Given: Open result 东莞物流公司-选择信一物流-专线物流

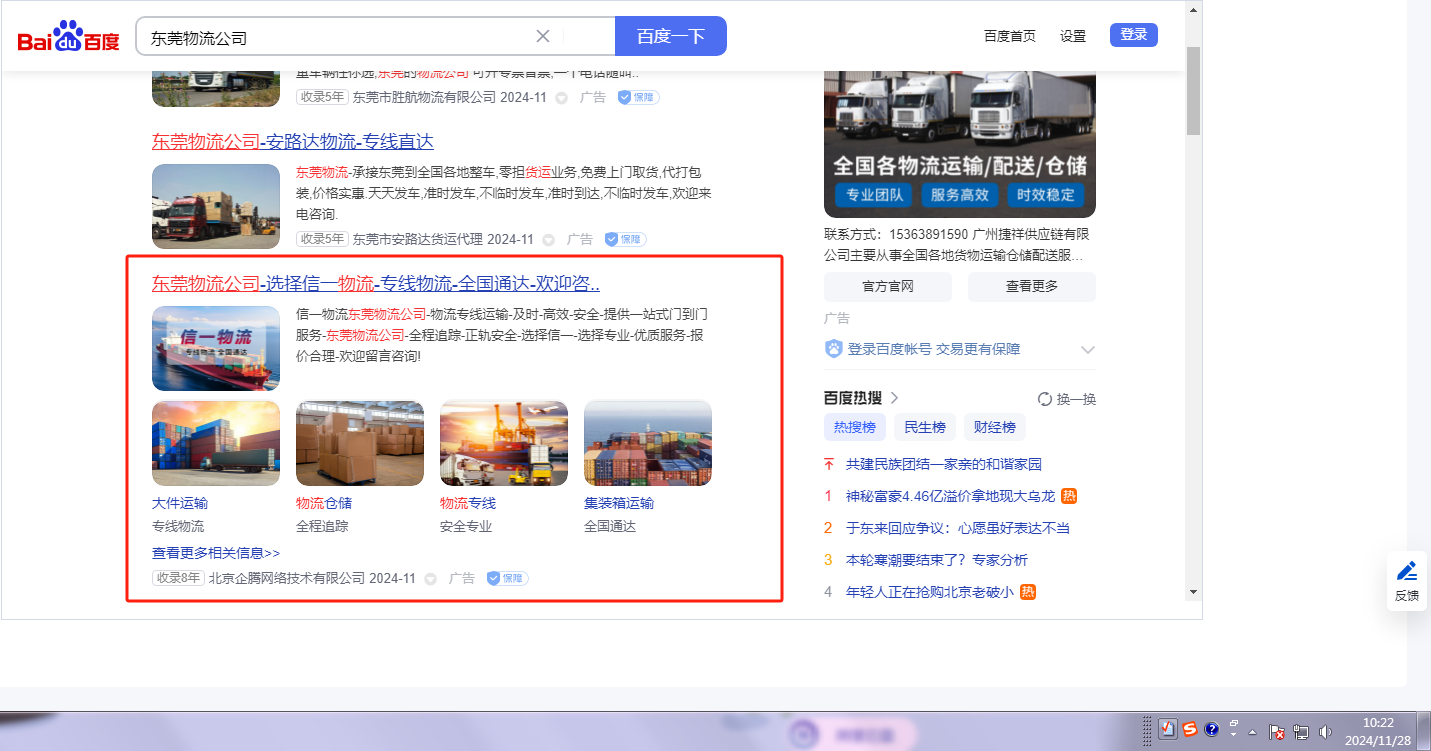Looking at the screenshot, I should point(376,283).
